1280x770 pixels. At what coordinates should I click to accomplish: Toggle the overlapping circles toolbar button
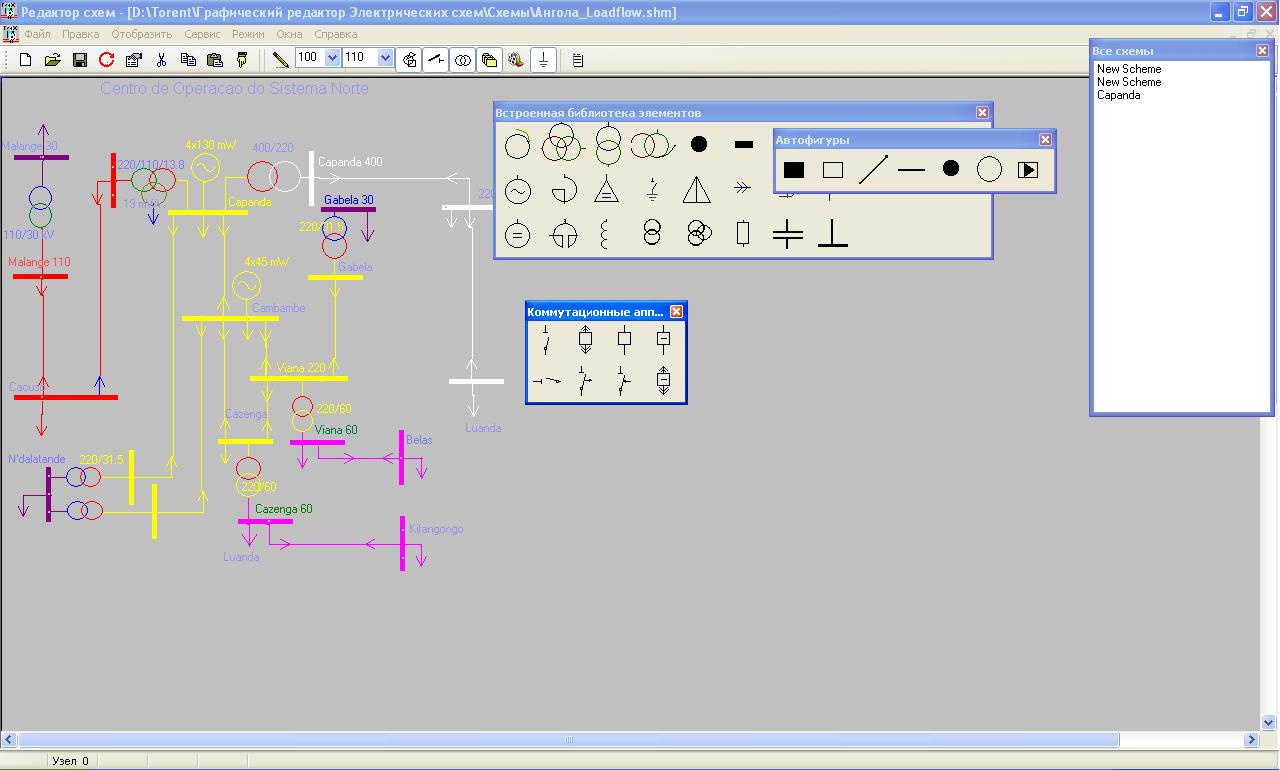point(463,60)
